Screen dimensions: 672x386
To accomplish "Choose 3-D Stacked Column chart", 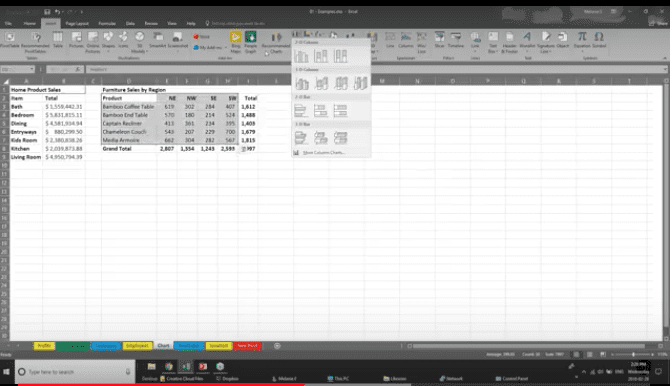I will 321,83.
